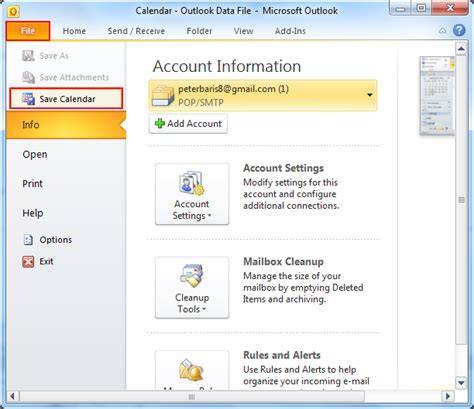Click the horizontal scrollbar right arrow
Image resolution: width=474 pixels, height=409 pixels.
[447, 396]
